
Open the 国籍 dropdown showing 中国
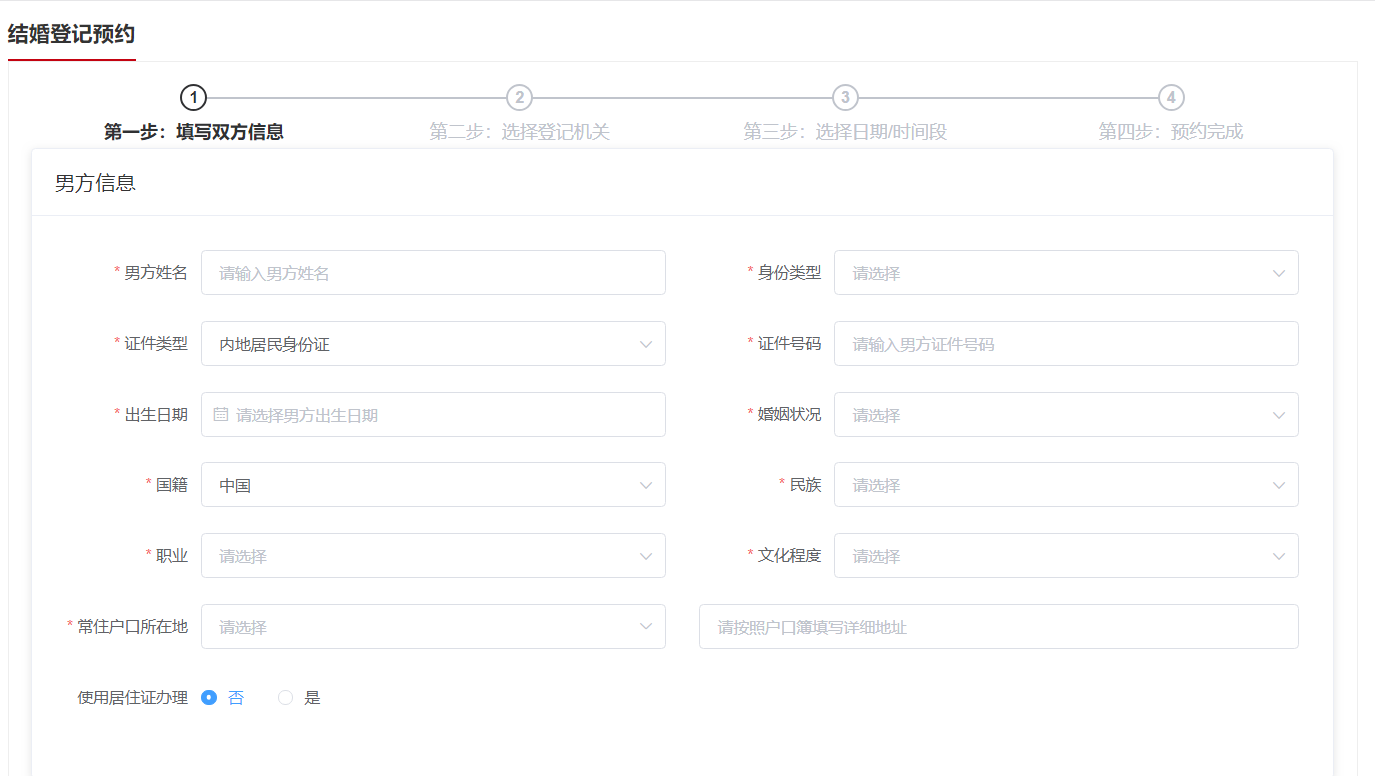(432, 485)
